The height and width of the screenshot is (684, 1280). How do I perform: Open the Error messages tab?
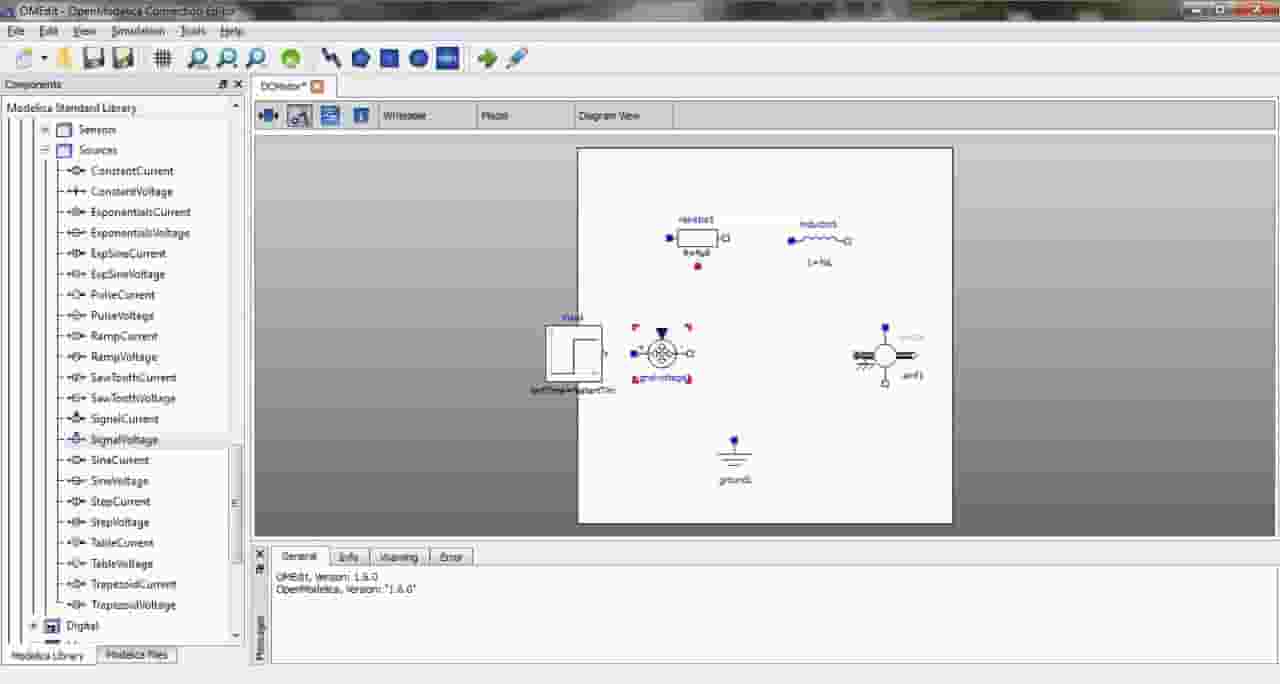click(451, 557)
